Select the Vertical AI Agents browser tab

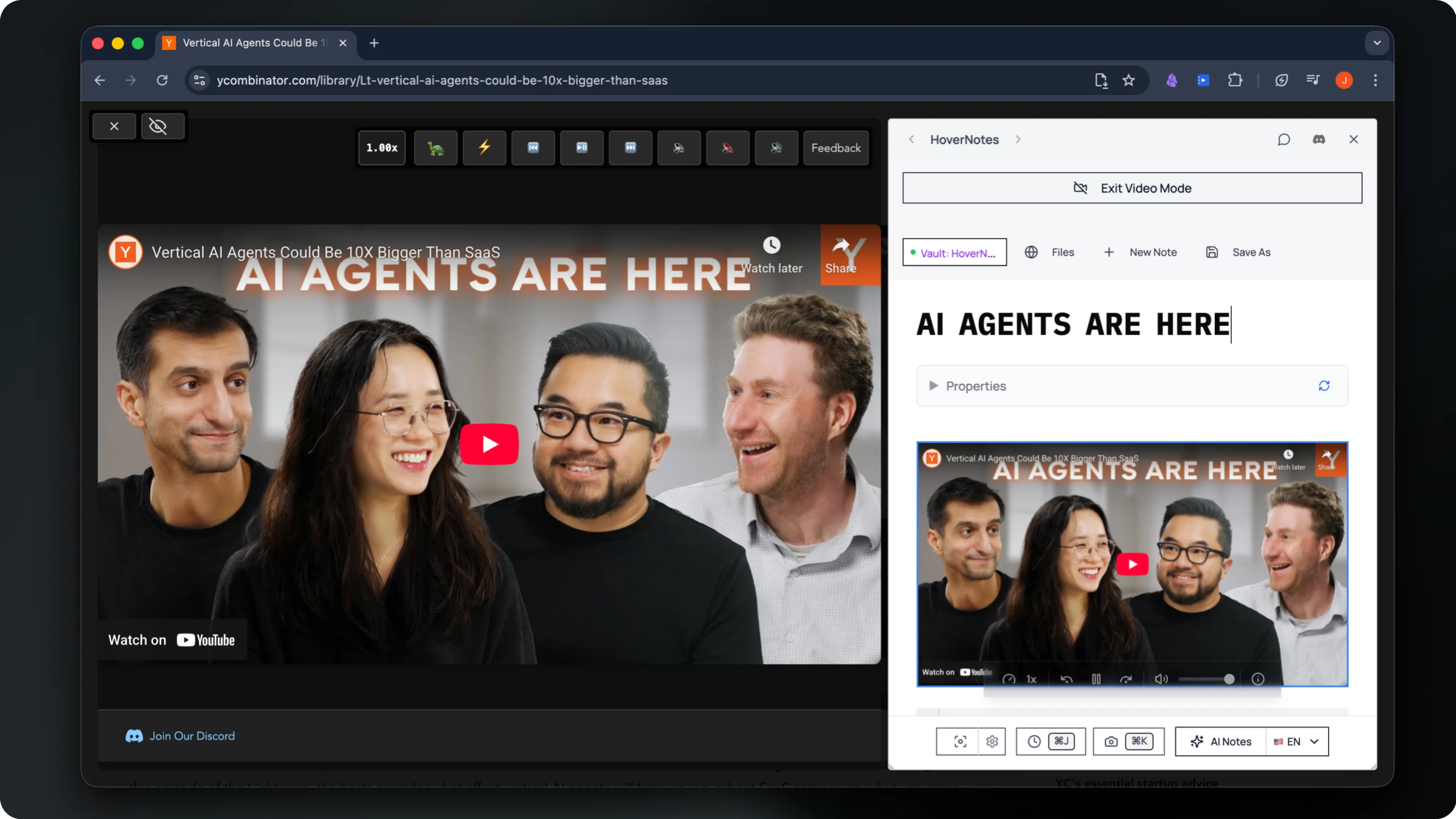255,43
